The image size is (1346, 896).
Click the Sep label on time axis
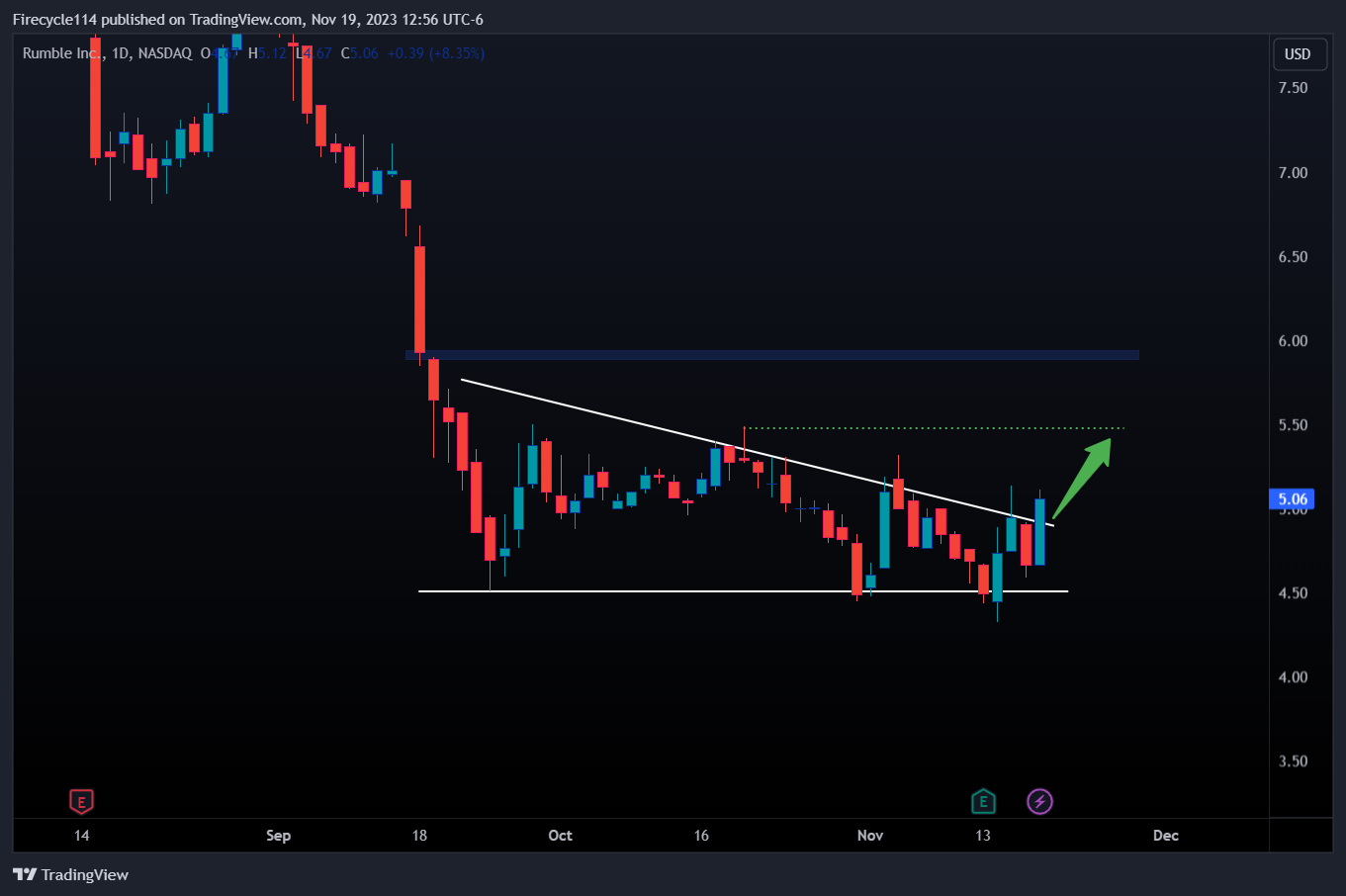point(278,836)
